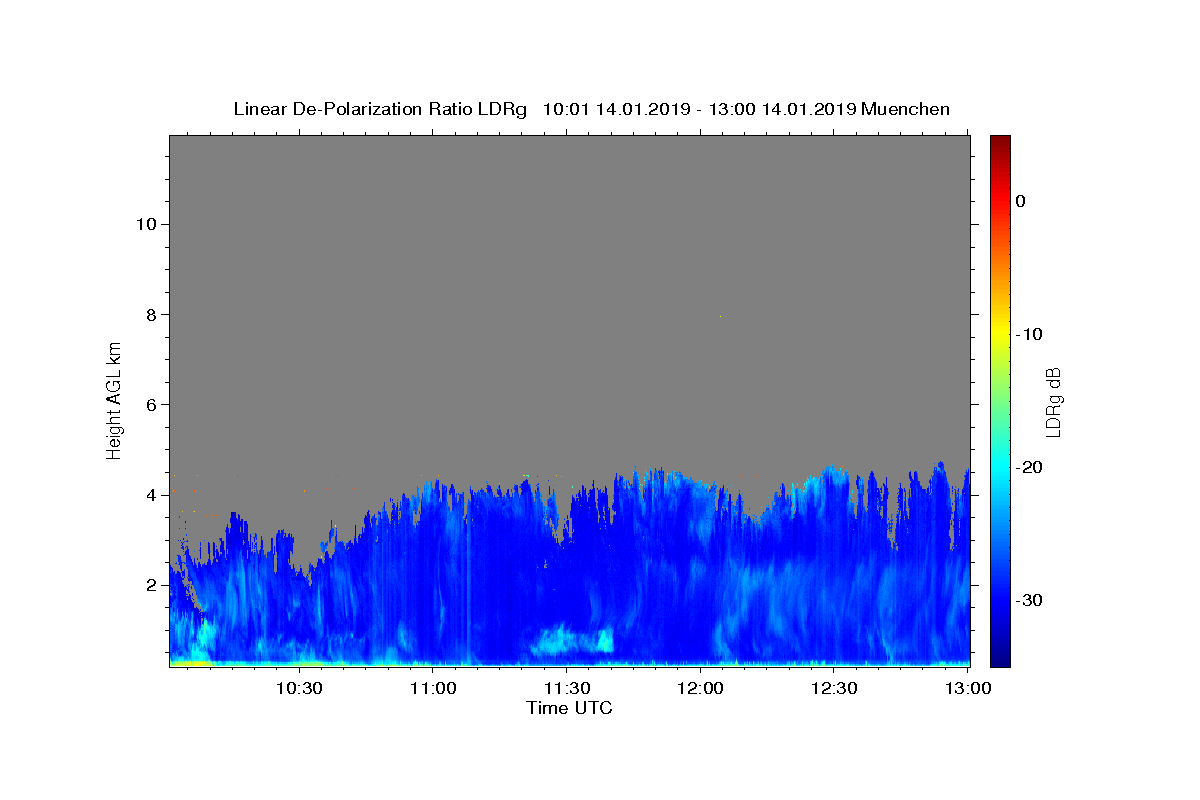Select the 11:30 time tick label
The height and width of the screenshot is (800, 1200).
pos(567,688)
